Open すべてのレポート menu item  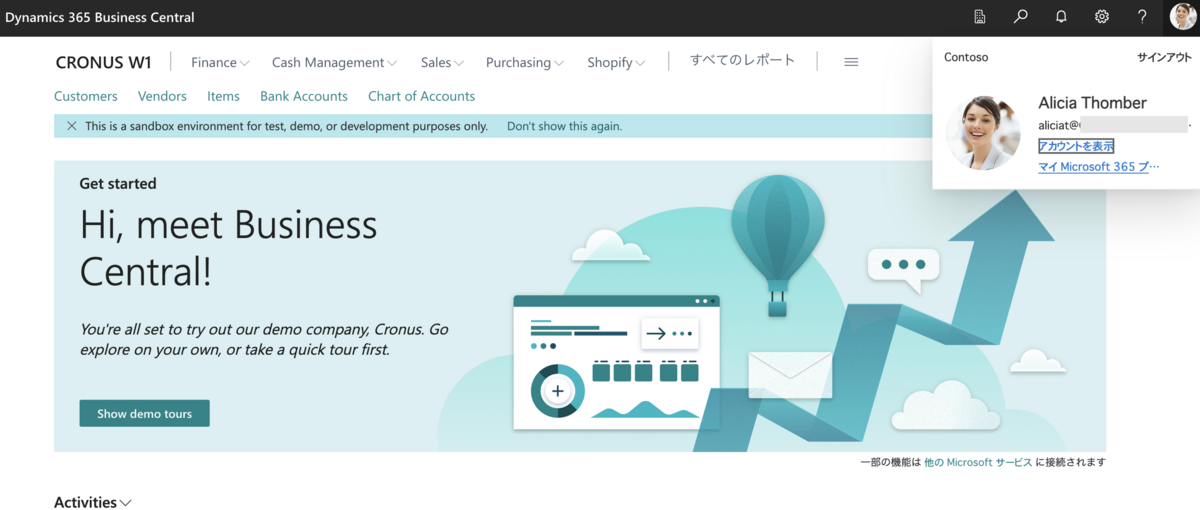pos(743,60)
